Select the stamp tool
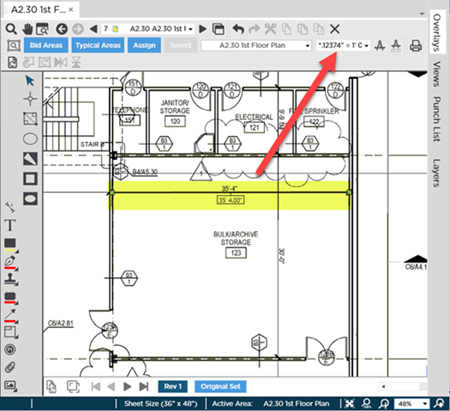 [11, 279]
